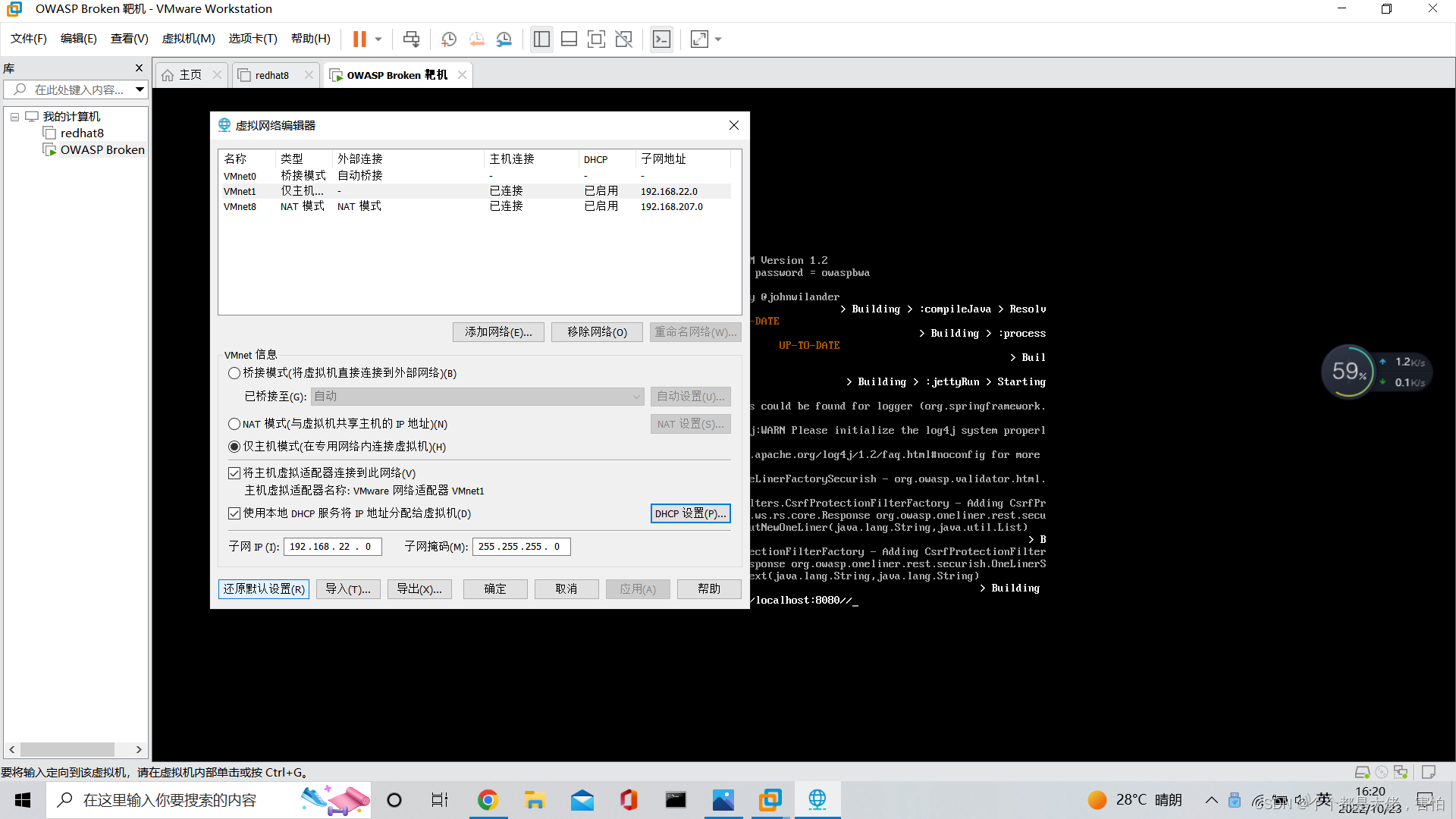Open the command prompt taskbar icon
Viewport: 1456px width, 819px height.
pyautogui.click(x=676, y=800)
